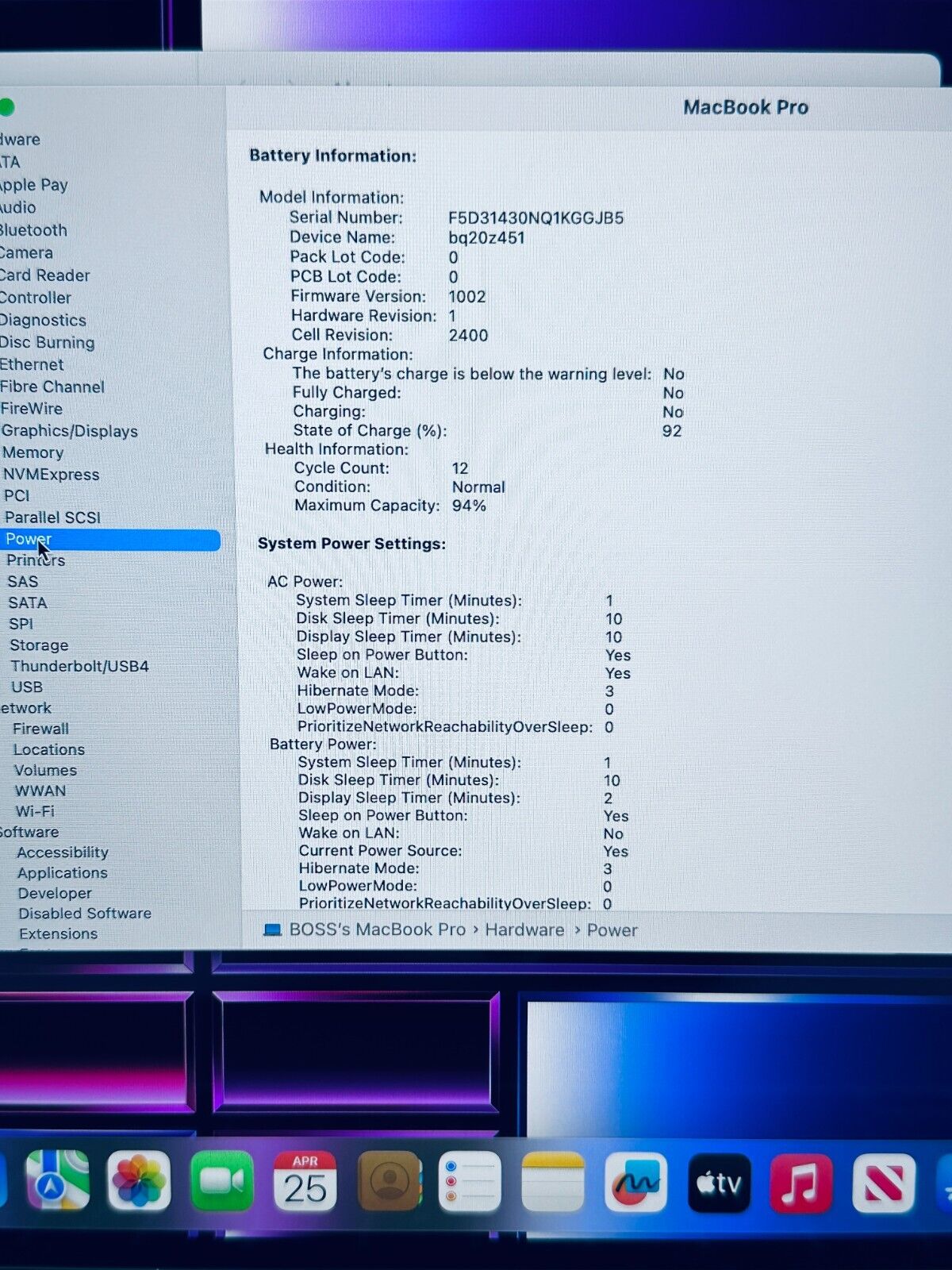Click BOSS's MacBook Pro in path bar
Screen dimensions: 952x1270
377,929
